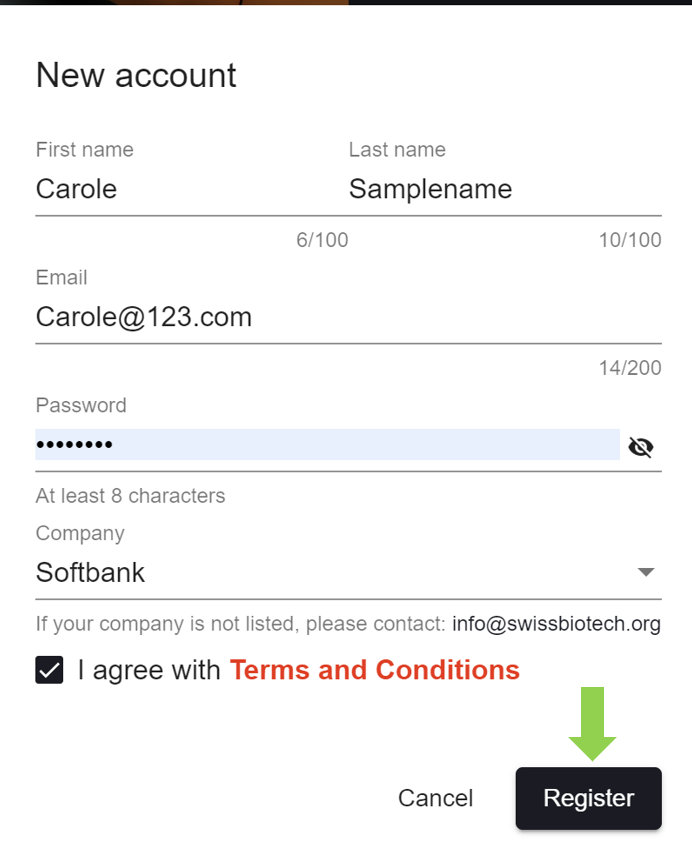Click the "New account" dialog heading
This screenshot has height=862, width=692.
[136, 75]
